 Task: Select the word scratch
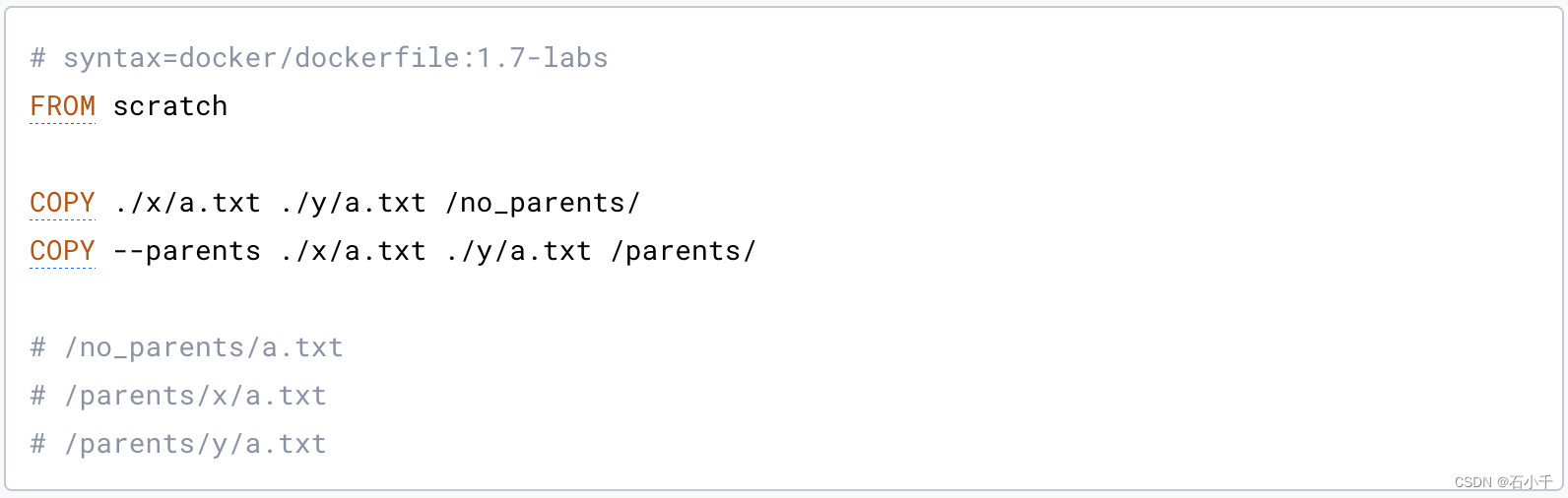[x=170, y=106]
